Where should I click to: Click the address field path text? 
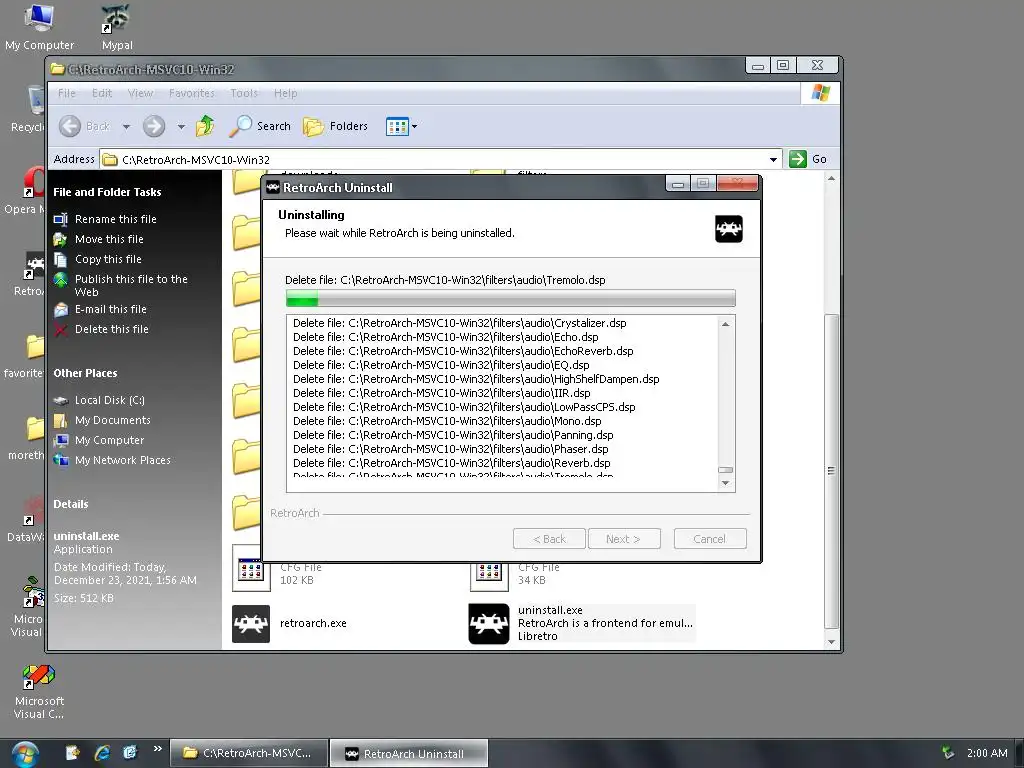tap(196, 160)
